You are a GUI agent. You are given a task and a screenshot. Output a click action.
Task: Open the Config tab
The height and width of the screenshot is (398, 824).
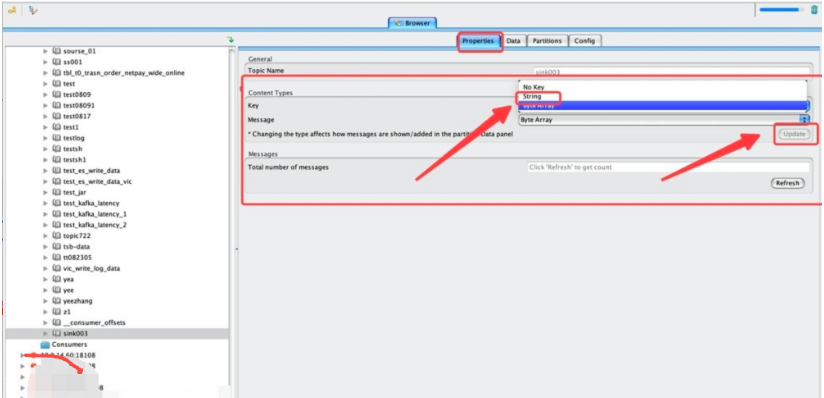click(x=584, y=41)
